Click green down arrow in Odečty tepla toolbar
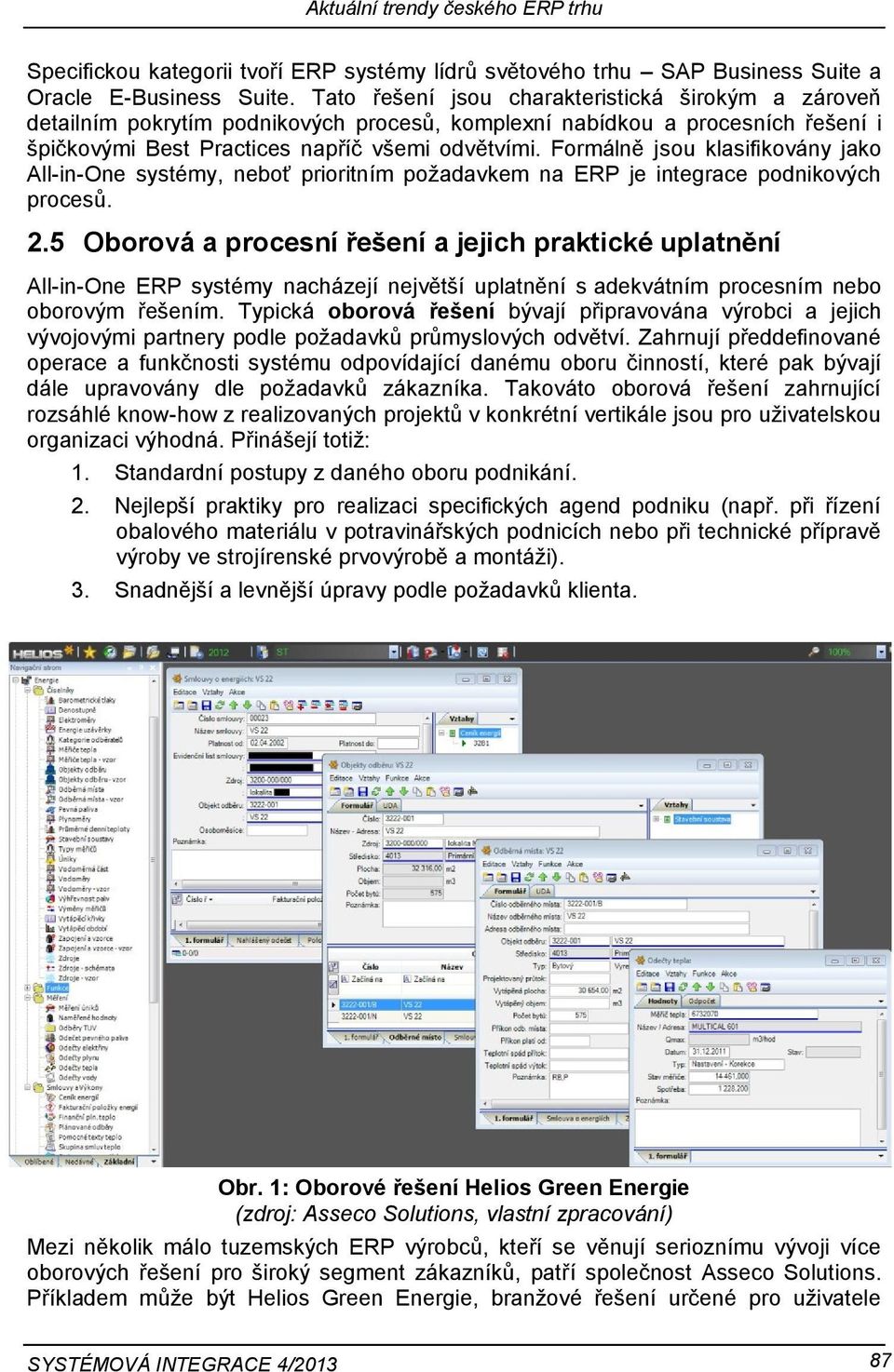The width and height of the screenshot is (894, 1372). pyautogui.click(x=711, y=987)
